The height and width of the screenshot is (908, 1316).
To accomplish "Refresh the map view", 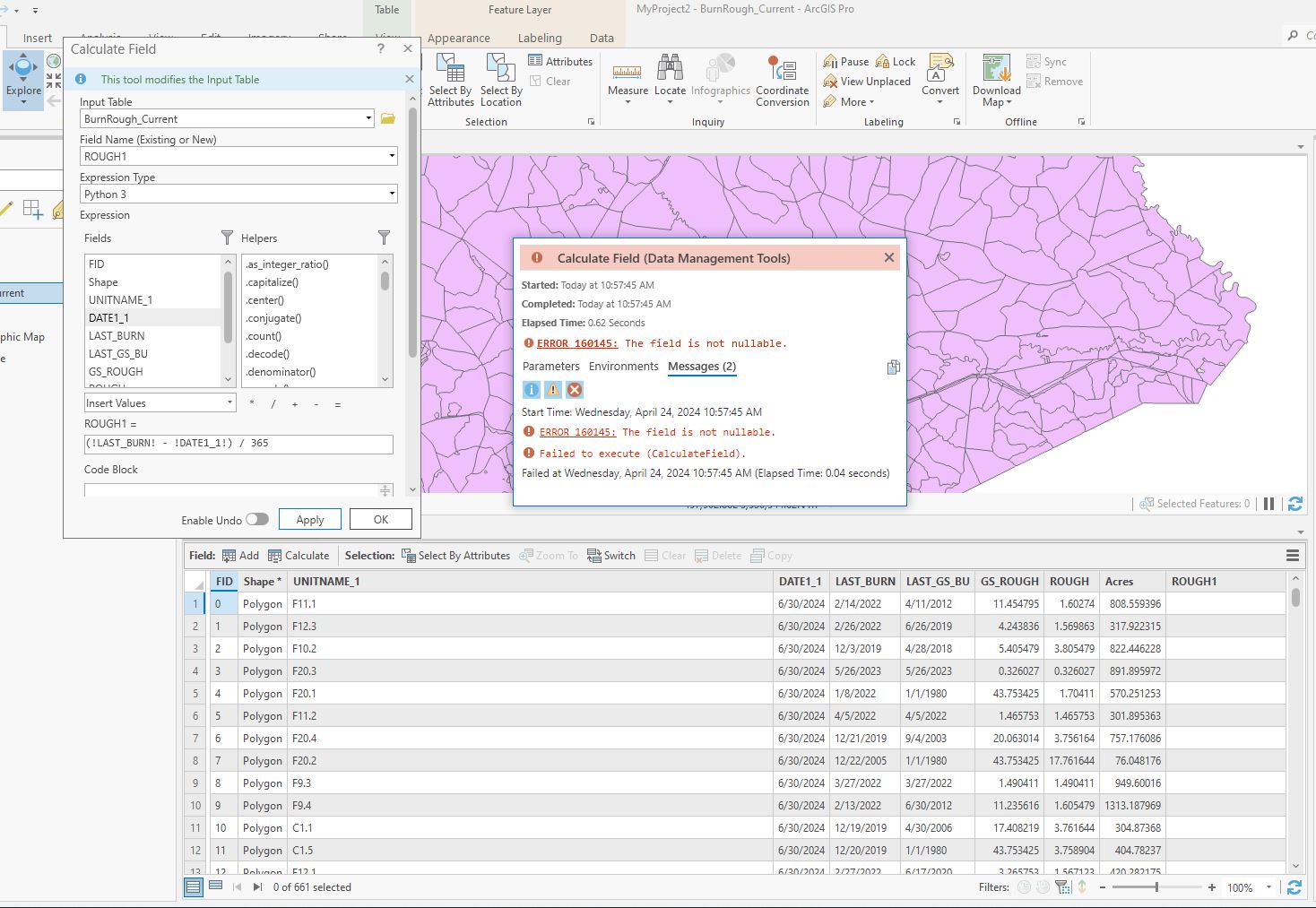I will [x=1294, y=504].
